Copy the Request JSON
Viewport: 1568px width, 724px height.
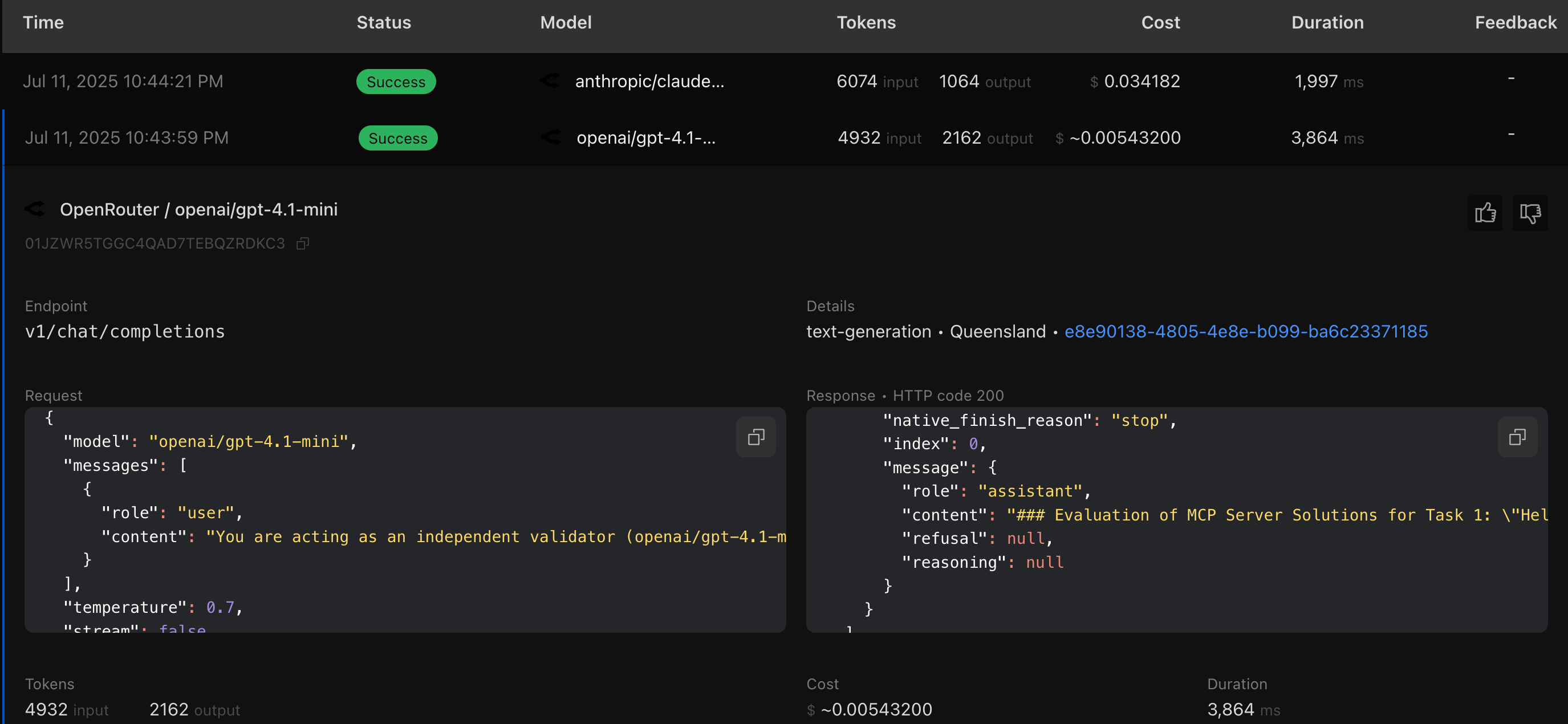tap(755, 437)
